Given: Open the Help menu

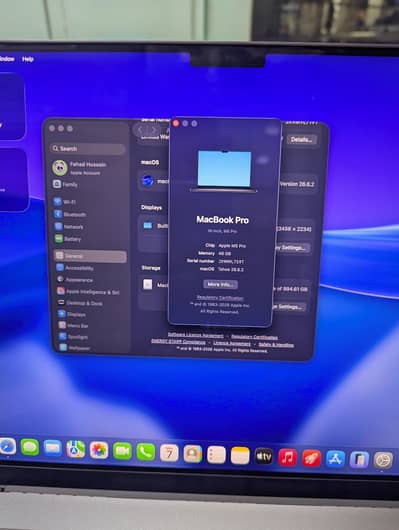Looking at the screenshot, I should tap(28, 59).
